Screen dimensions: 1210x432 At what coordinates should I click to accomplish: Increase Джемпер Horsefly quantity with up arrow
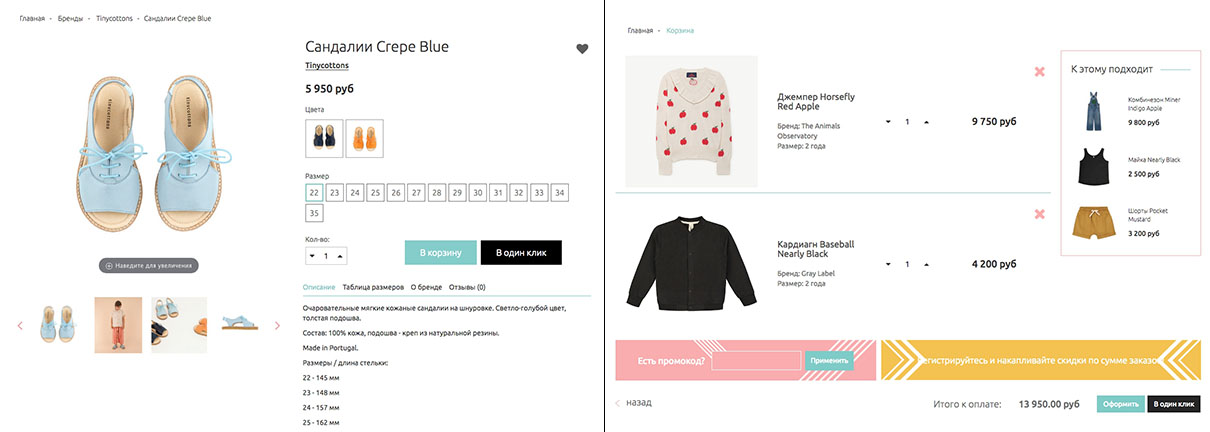tap(926, 122)
